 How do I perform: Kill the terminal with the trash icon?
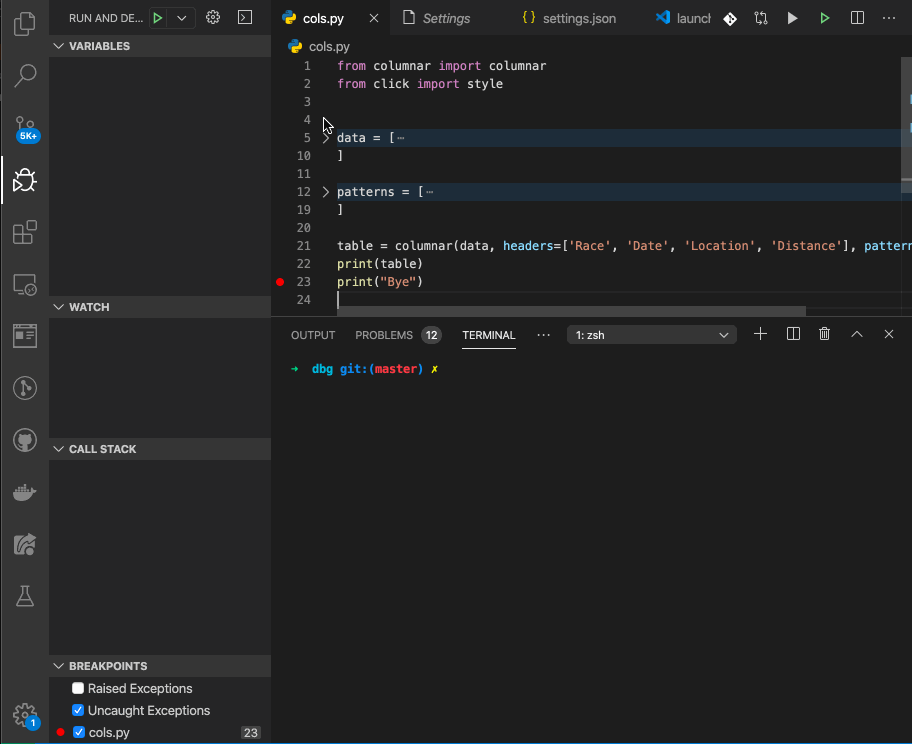click(x=824, y=334)
